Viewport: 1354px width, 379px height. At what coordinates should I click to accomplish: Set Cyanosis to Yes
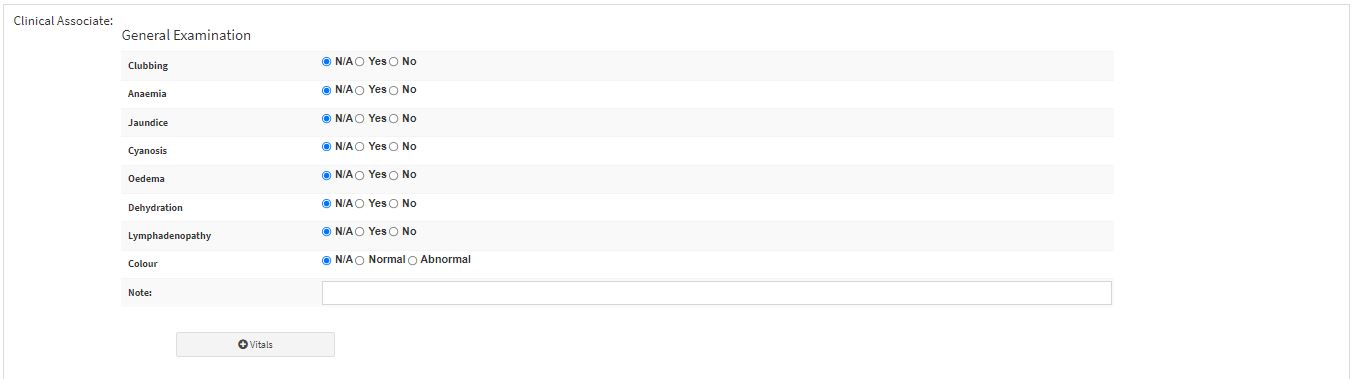[x=360, y=147]
